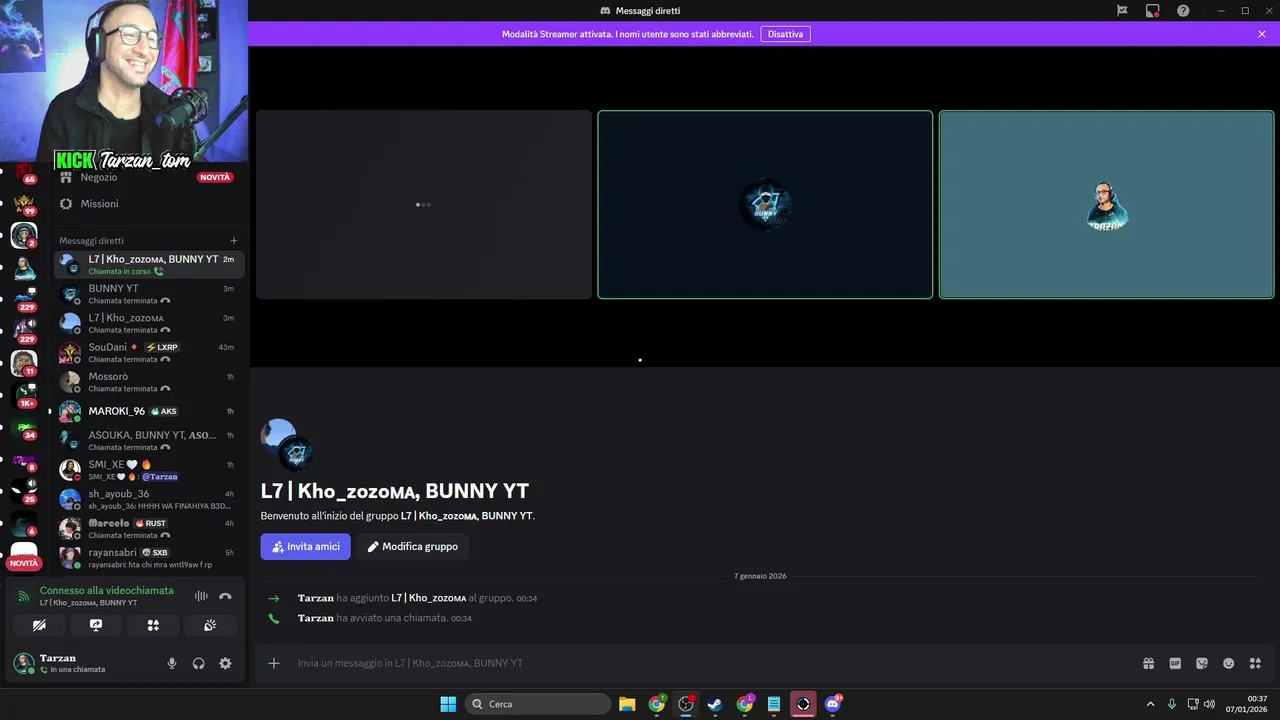Open sh_ayoub_36 conversation

(x=148, y=499)
